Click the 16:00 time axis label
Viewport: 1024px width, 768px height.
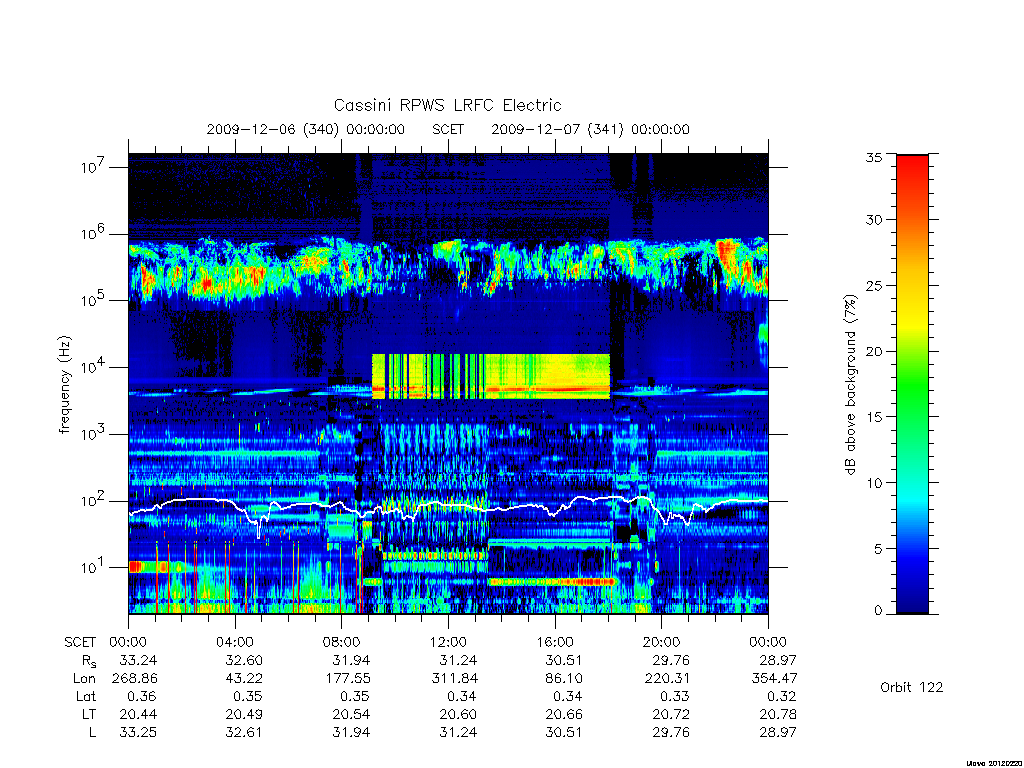tap(555, 642)
